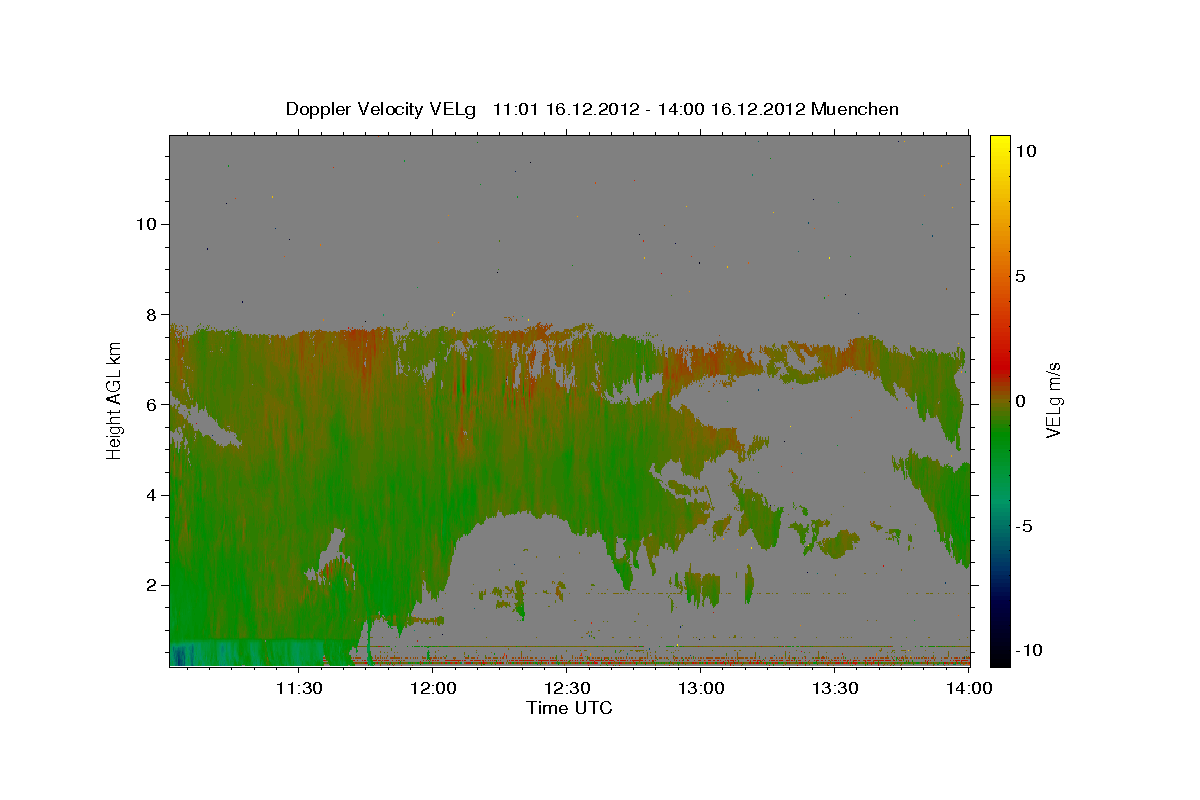Viewport: 1200px width, 800px height.
Task: Click the 13:00 time tick label
Action: click(x=701, y=688)
